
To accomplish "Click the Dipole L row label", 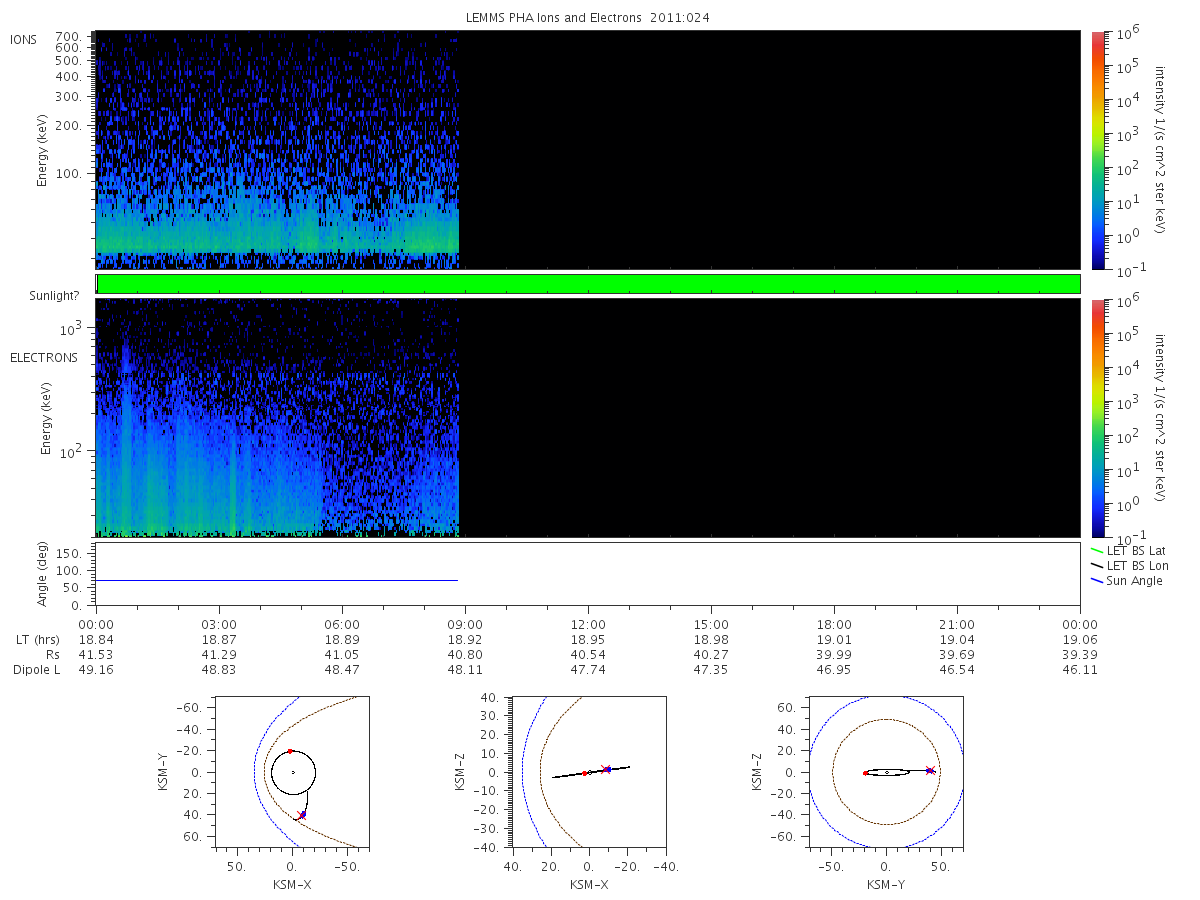I will click(36, 670).
